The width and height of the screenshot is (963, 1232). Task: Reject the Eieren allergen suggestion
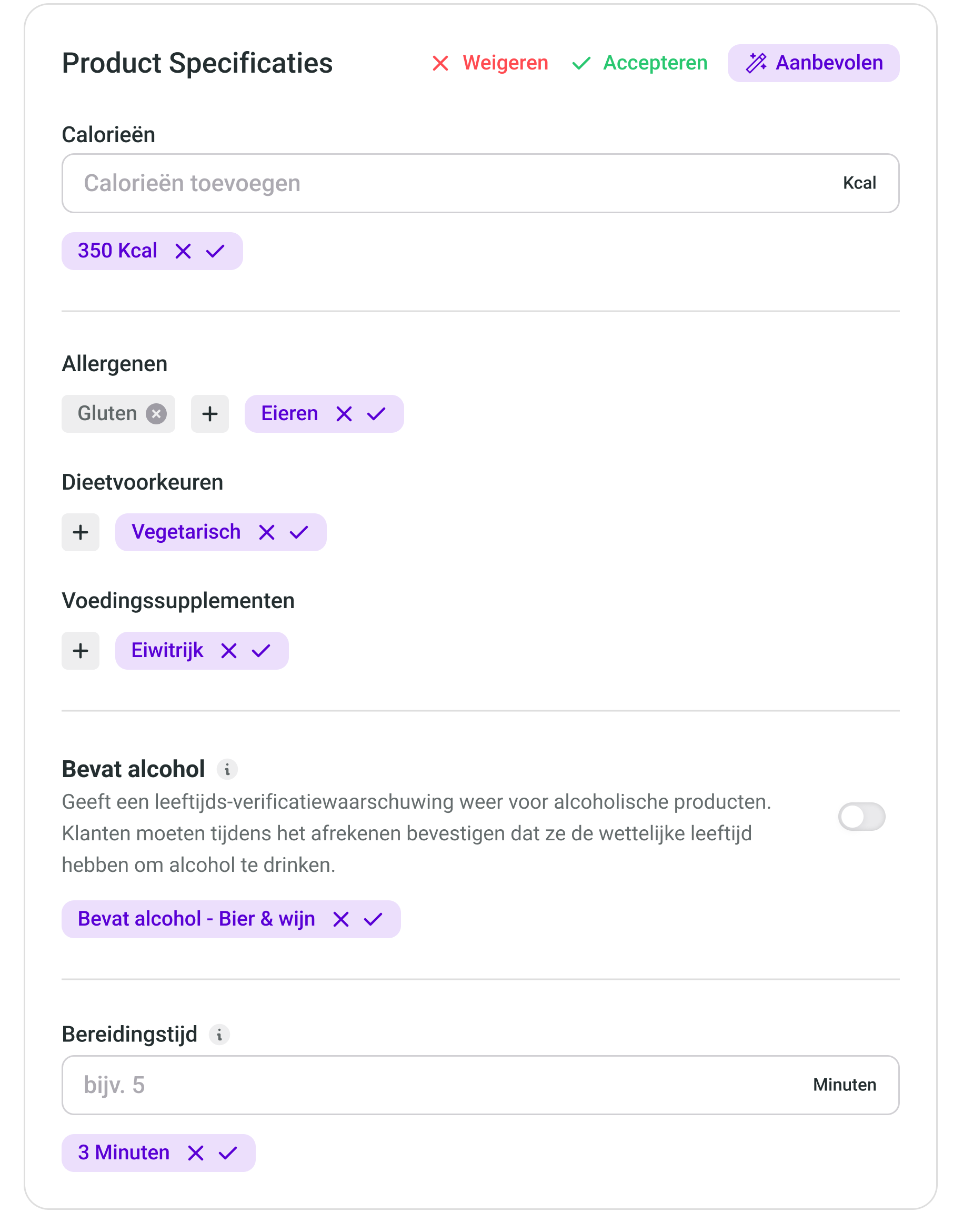tap(344, 414)
